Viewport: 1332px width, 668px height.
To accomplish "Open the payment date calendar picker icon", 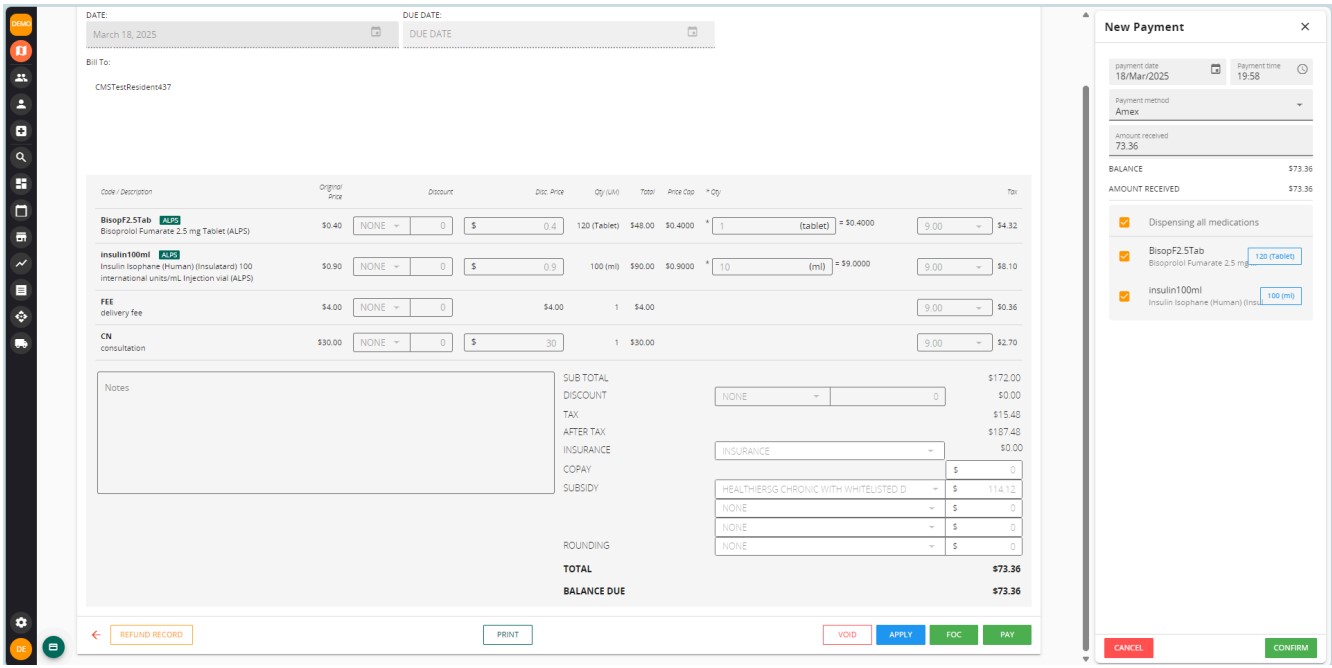I will click(1216, 69).
